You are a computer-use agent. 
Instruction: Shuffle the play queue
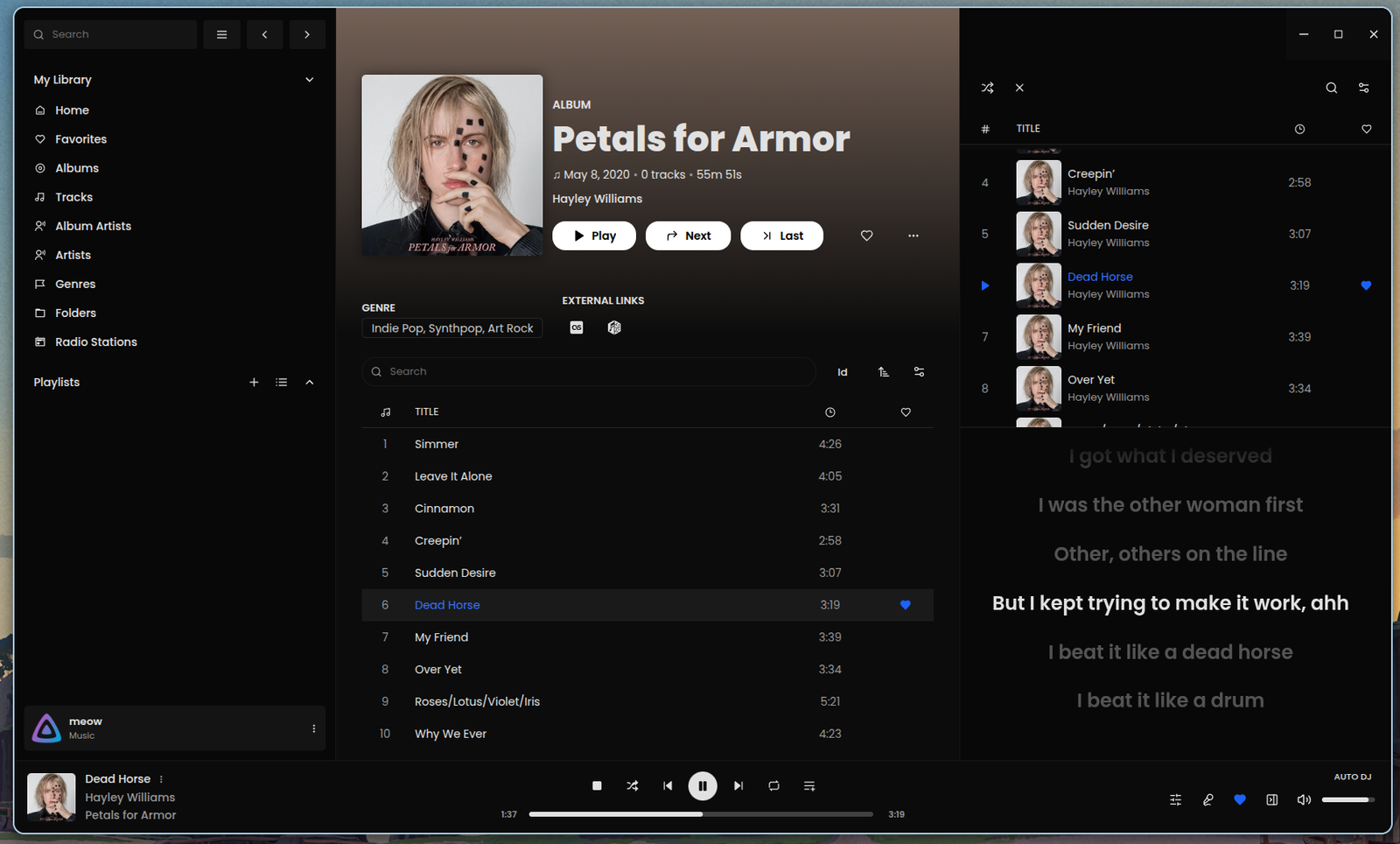pyautogui.click(x=987, y=88)
